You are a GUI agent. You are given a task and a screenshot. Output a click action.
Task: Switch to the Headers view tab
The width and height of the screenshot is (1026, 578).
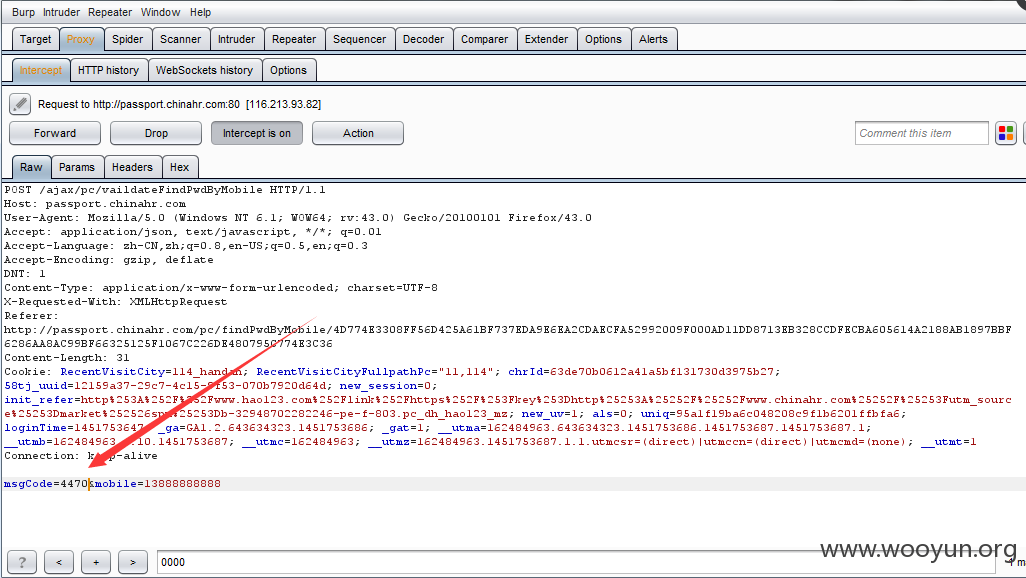coord(132,167)
